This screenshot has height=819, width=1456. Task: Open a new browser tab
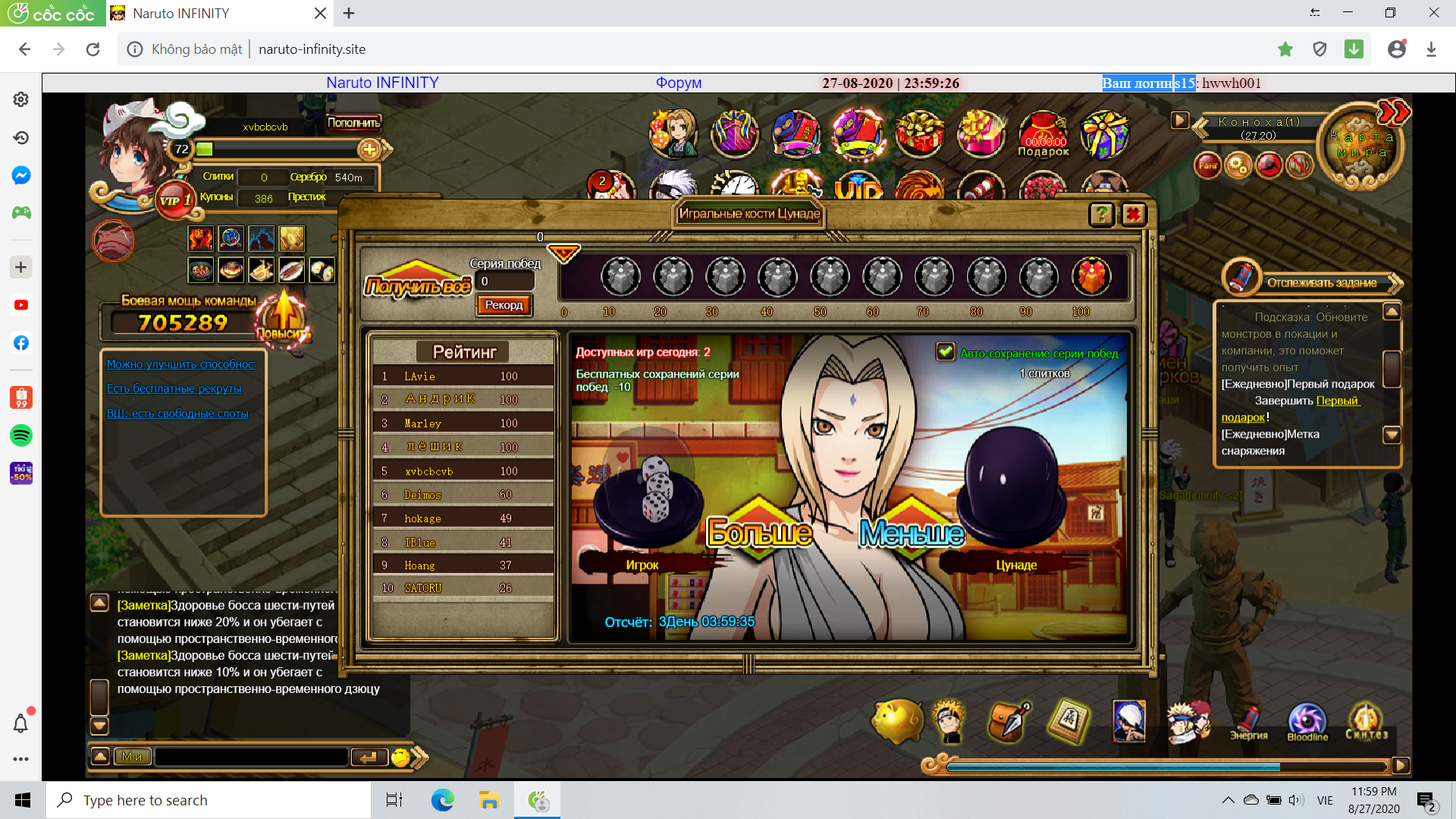[349, 13]
